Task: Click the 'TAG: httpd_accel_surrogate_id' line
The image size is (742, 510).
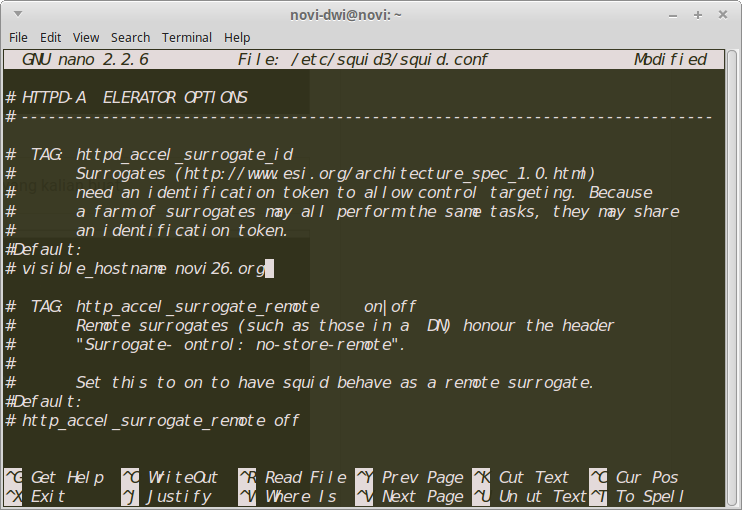Action: point(150,155)
